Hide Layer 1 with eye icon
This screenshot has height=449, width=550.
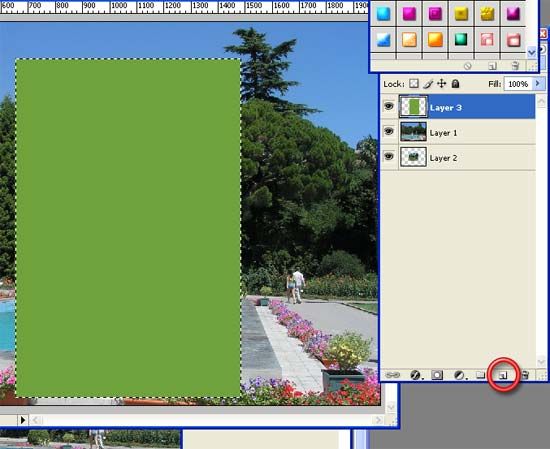tap(389, 131)
